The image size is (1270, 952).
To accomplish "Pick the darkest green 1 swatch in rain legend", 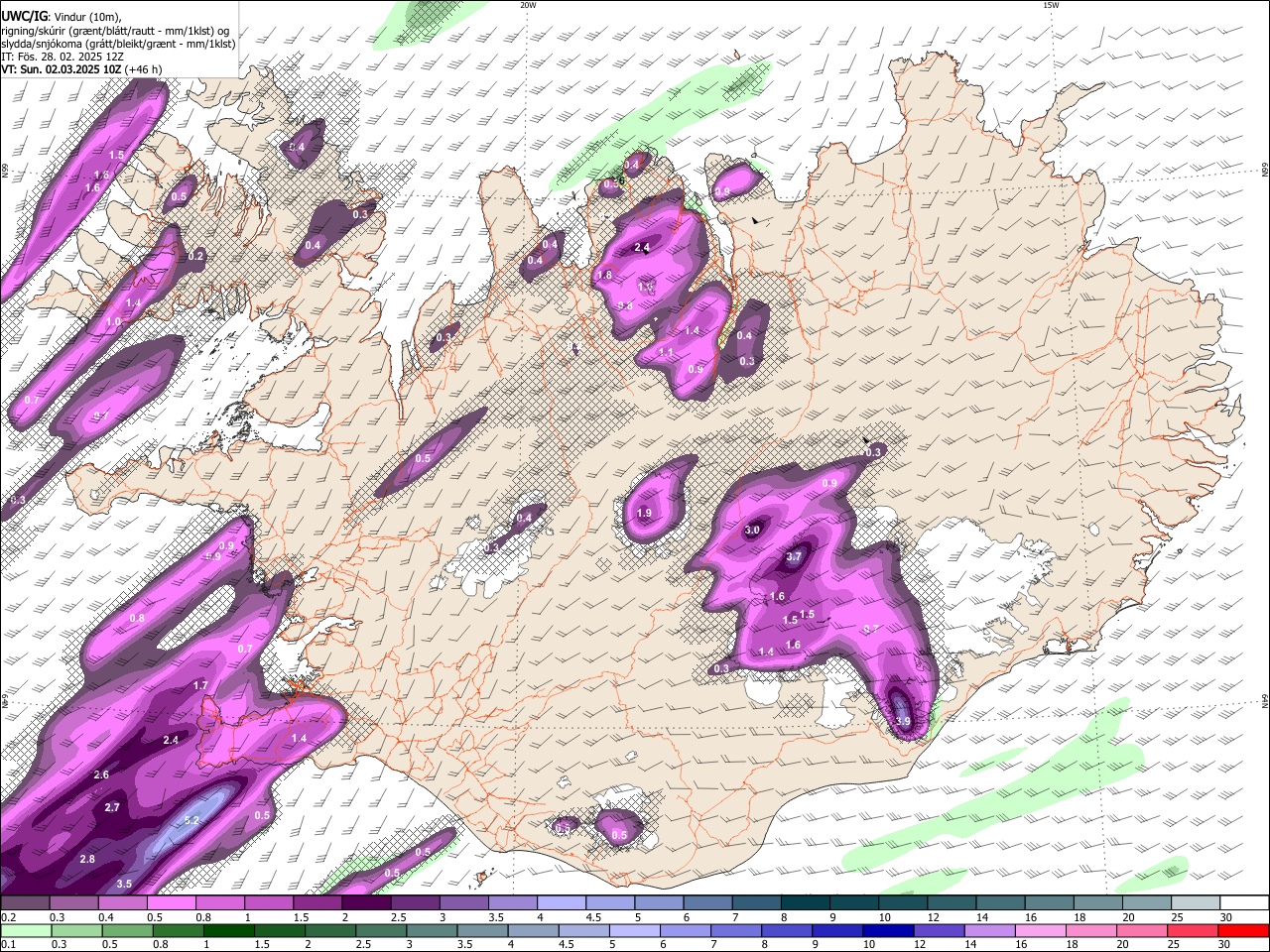I will click(229, 930).
